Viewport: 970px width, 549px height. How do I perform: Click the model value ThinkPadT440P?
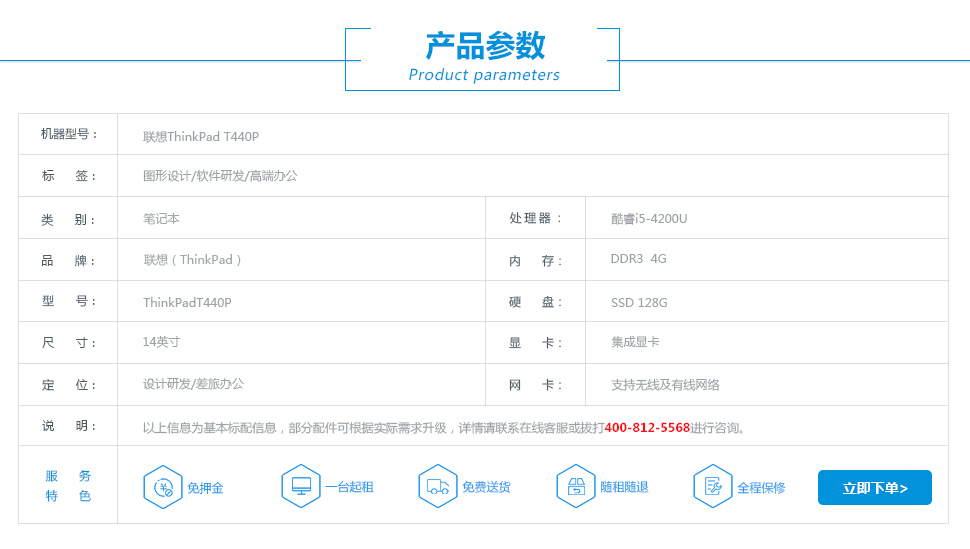(187, 303)
